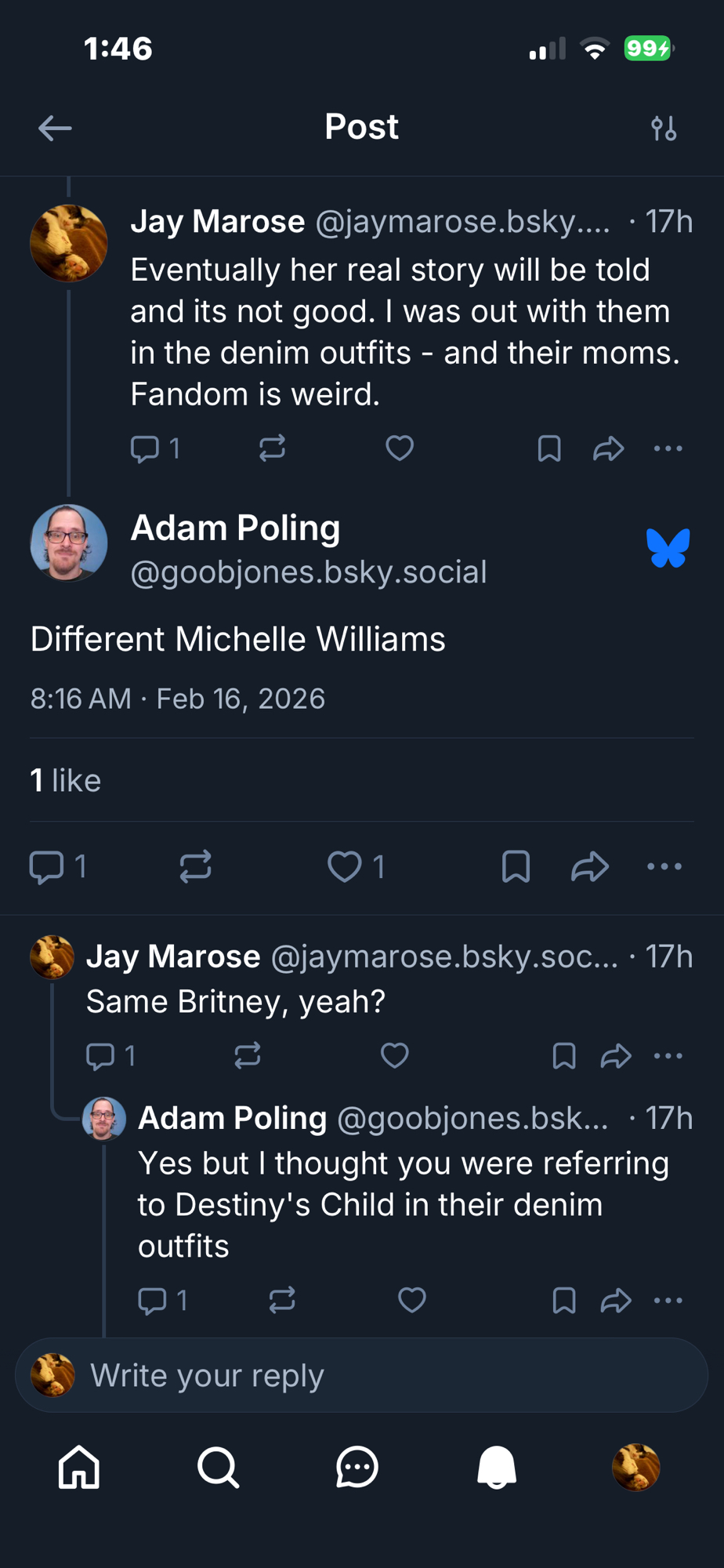Repost Adam Poling's main post
The height and width of the screenshot is (1568, 724).
pos(195,866)
